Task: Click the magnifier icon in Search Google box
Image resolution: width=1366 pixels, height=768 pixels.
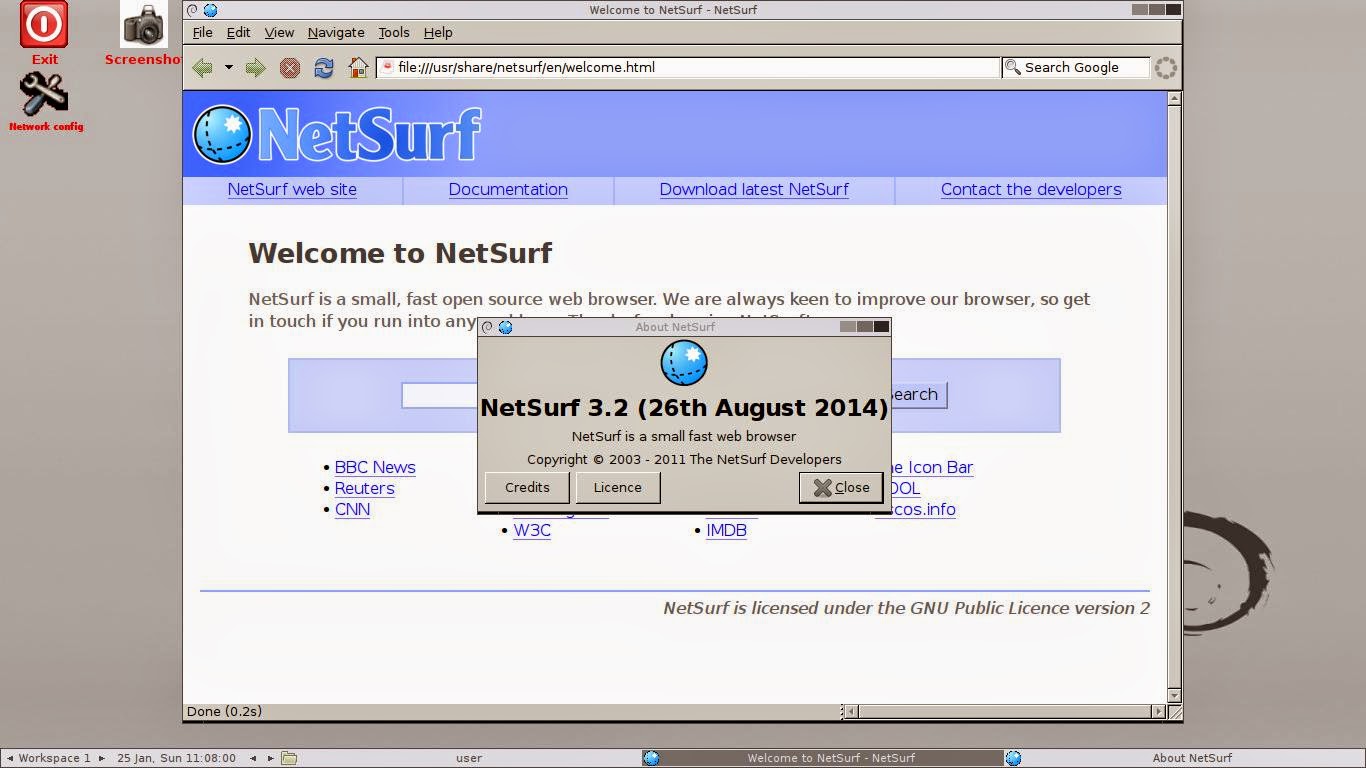Action: pyautogui.click(x=1013, y=68)
